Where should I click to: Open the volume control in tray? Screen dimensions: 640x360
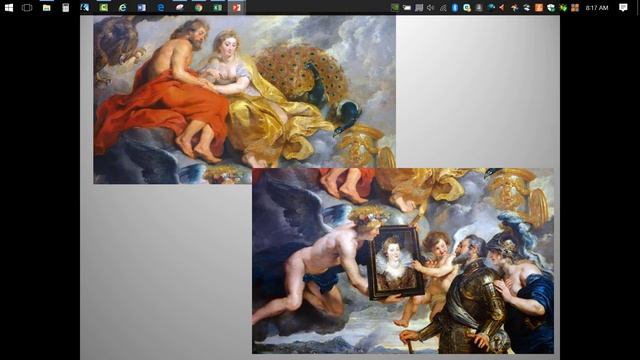[x=431, y=7]
